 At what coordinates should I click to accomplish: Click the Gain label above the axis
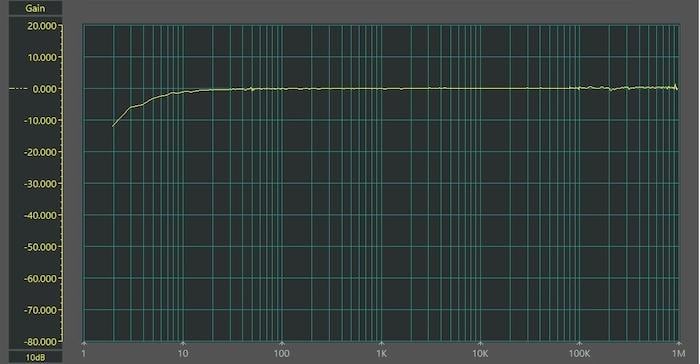35,8
